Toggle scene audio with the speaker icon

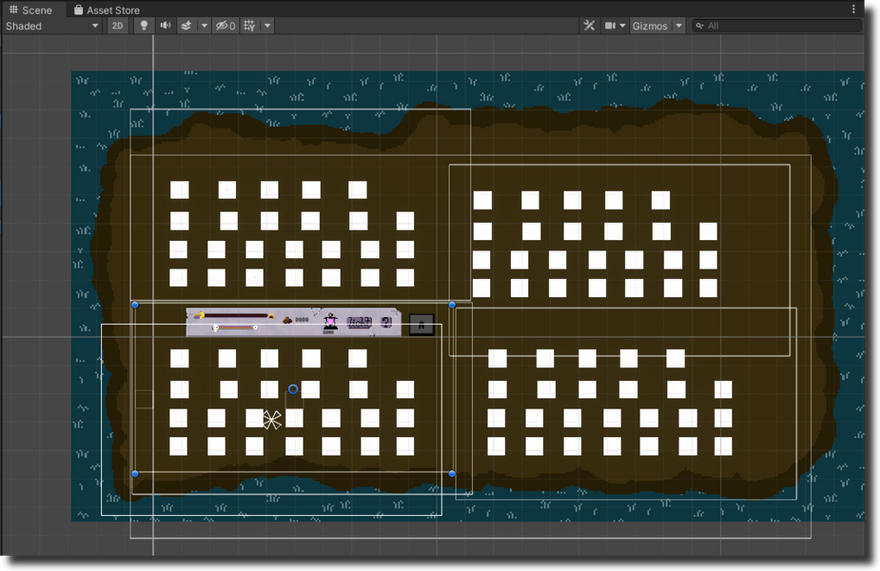click(165, 26)
